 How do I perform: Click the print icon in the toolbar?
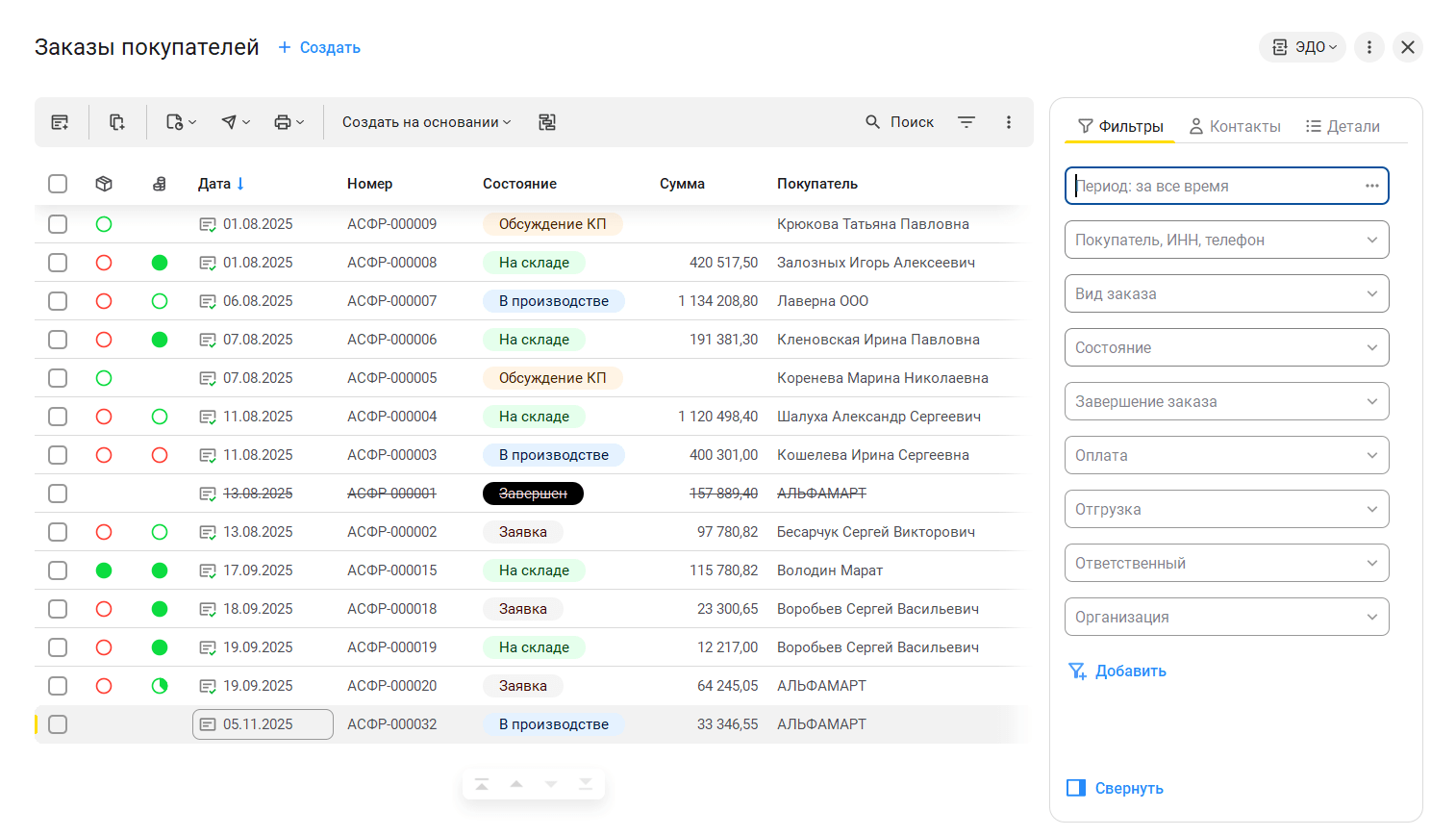point(283,122)
